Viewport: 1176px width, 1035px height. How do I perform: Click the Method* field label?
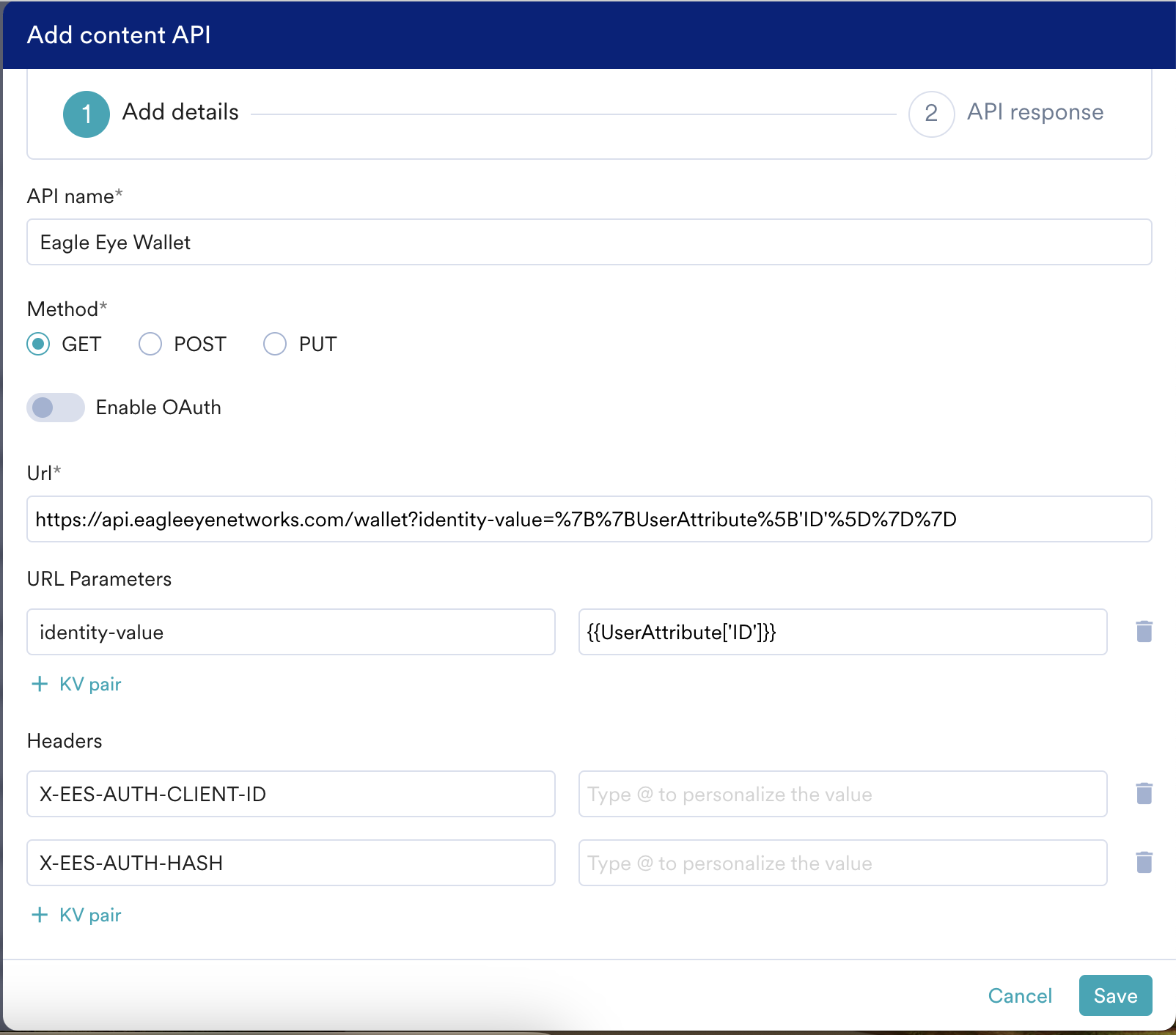pos(67,309)
